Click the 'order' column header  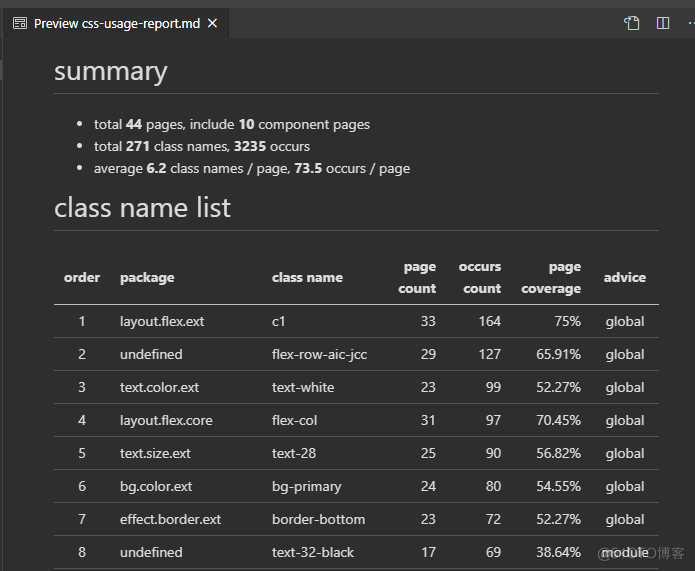(82, 278)
